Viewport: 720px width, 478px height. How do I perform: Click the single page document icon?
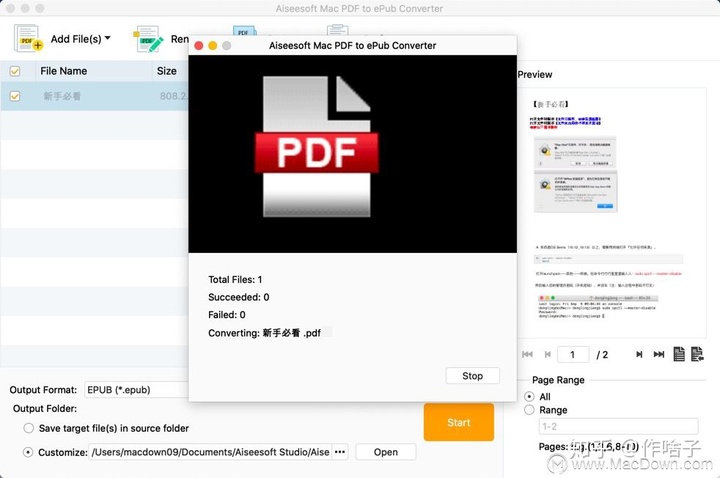click(x=679, y=354)
